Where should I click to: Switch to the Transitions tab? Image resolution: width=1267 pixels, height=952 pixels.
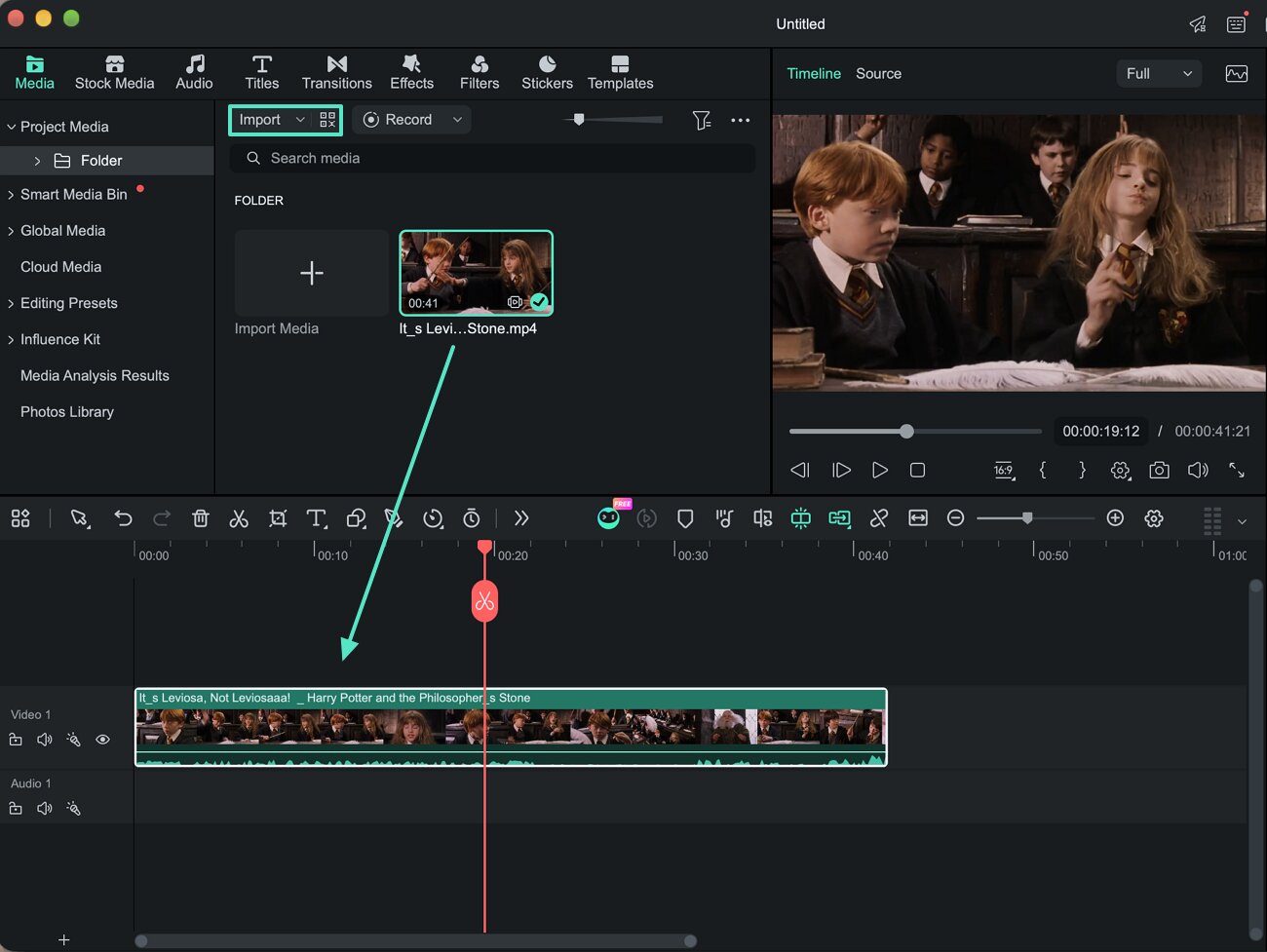click(337, 73)
